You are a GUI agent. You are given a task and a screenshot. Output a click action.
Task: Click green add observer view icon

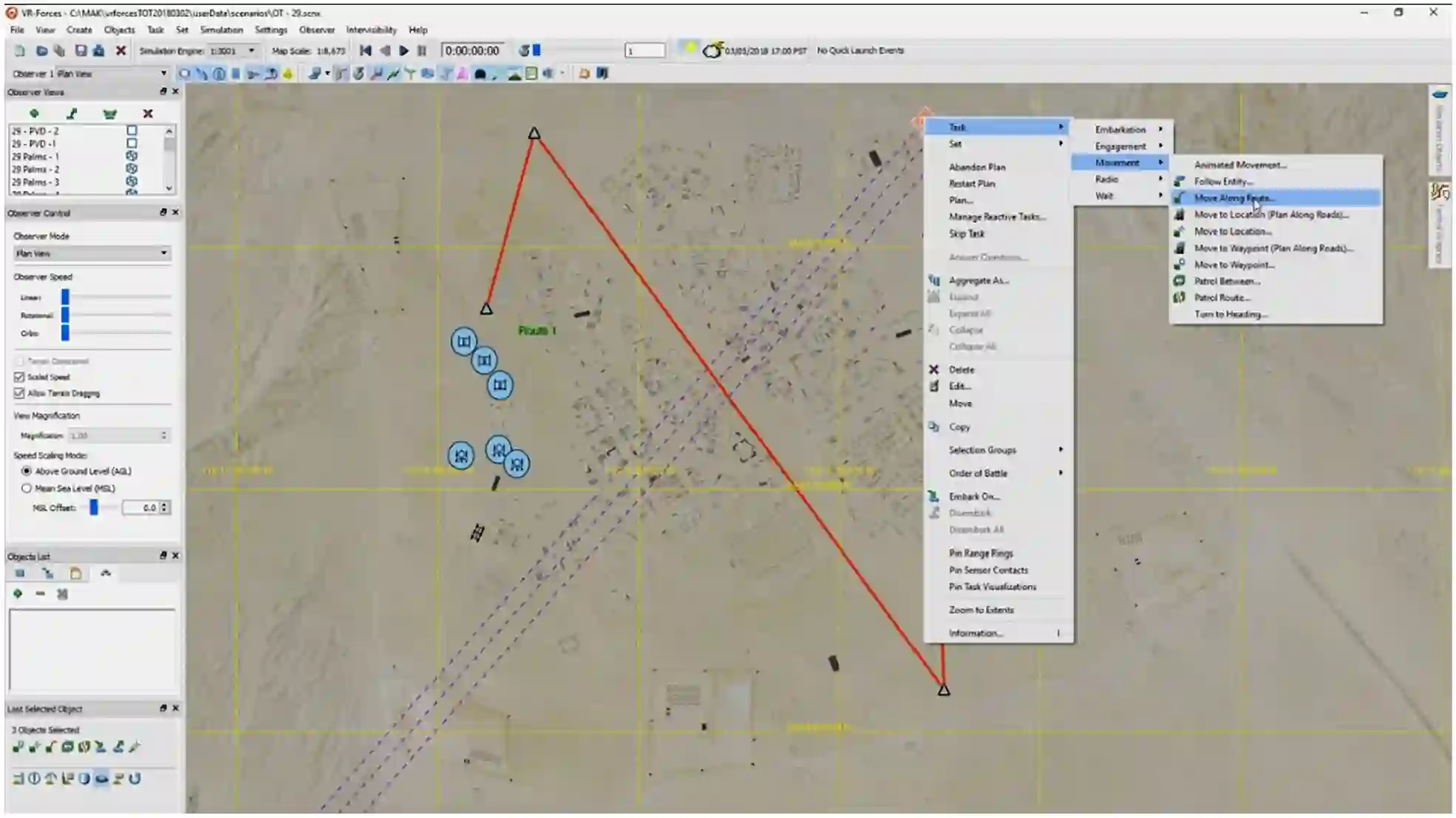point(34,114)
